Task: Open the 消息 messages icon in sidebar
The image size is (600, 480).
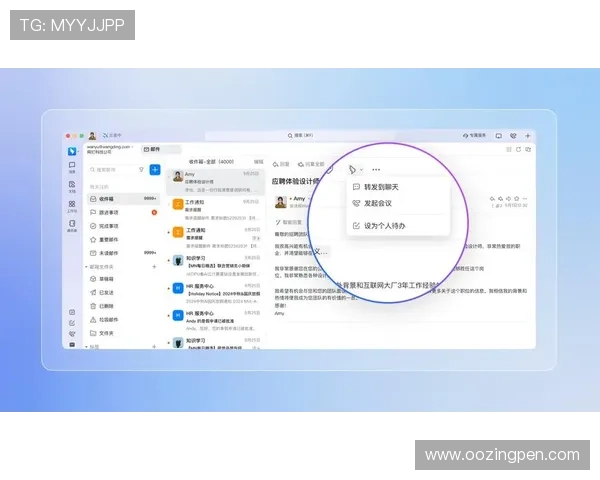Action: click(72, 167)
